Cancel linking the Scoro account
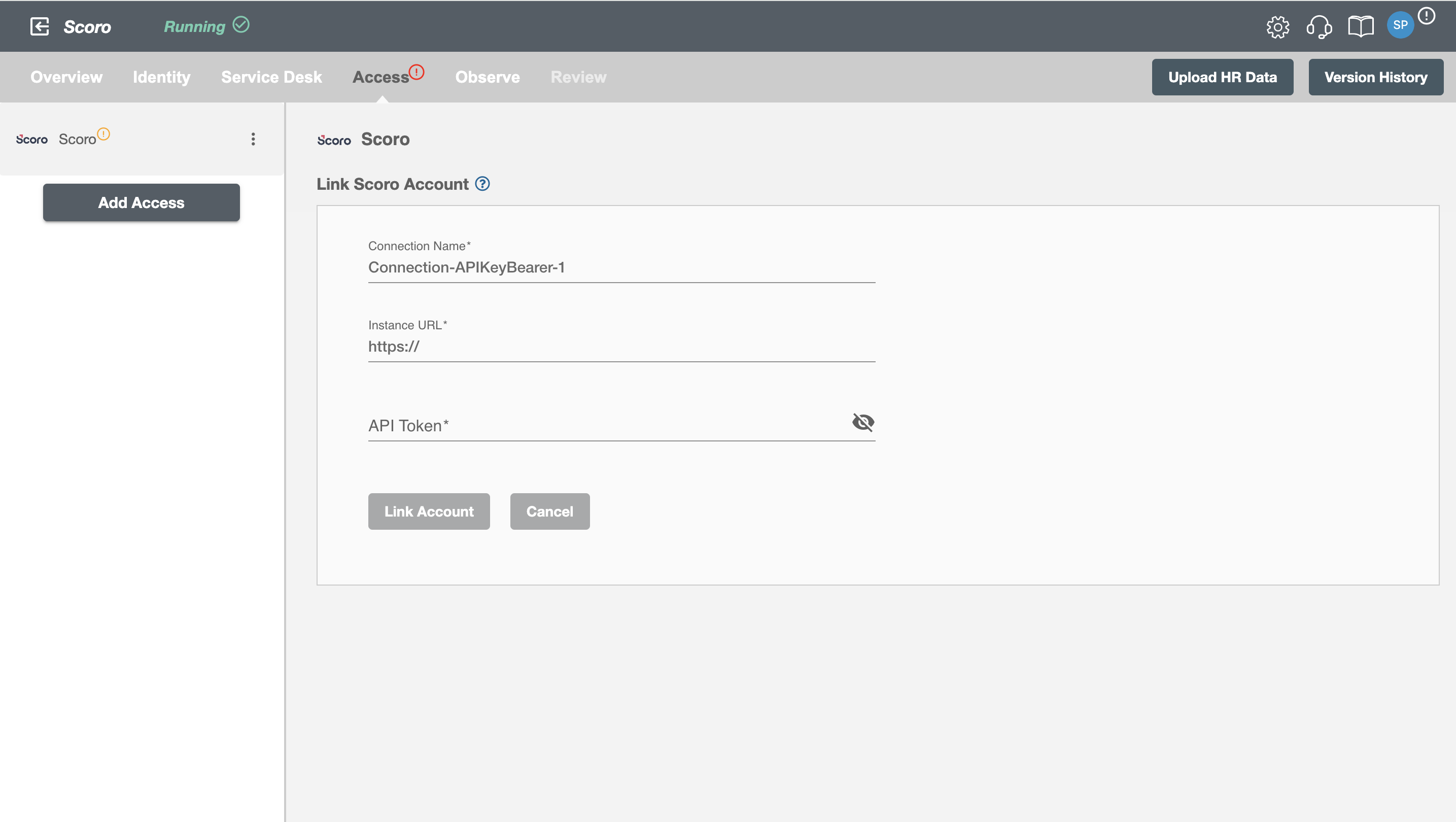The width and height of the screenshot is (1456, 822). (550, 511)
